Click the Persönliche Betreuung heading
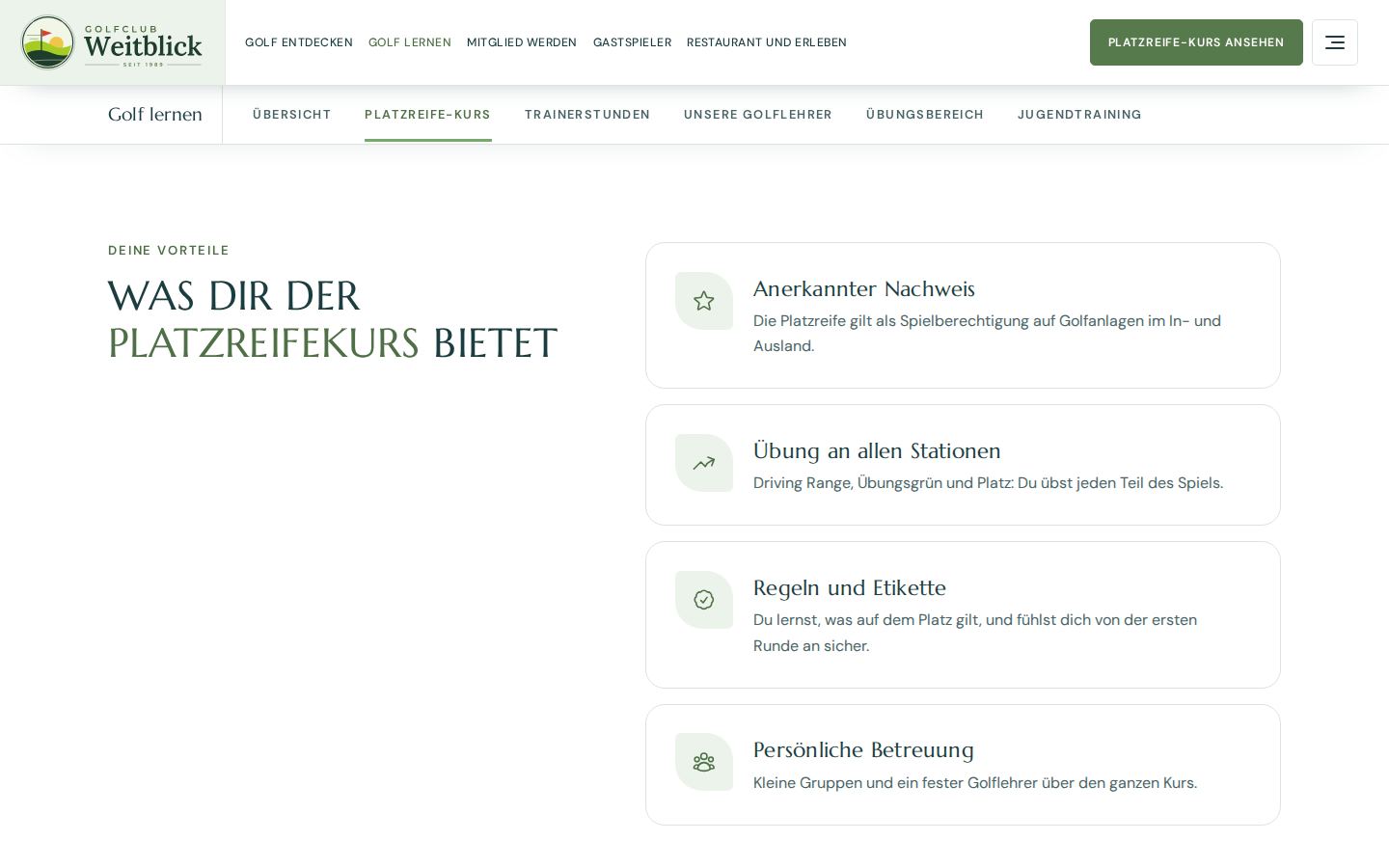This screenshot has width=1389, height=868. (863, 749)
